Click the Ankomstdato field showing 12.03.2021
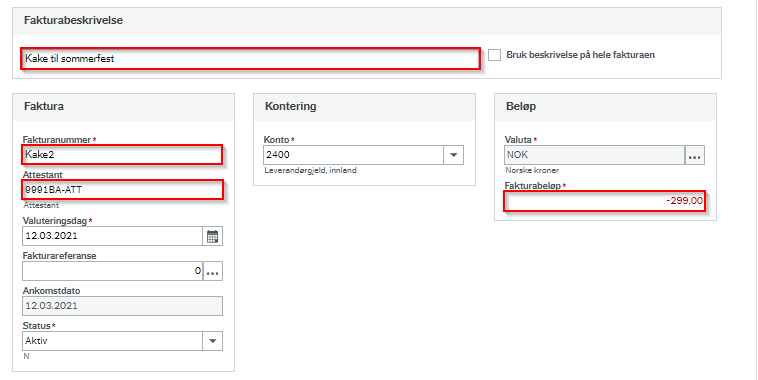Viewport: 758px width, 380px height. click(122, 306)
